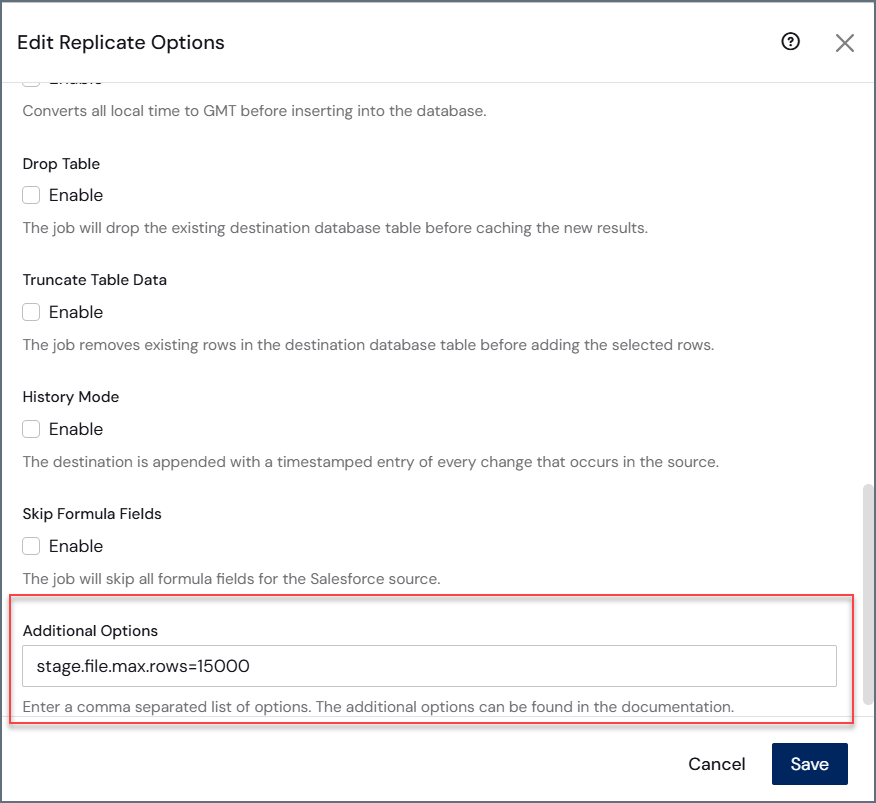
Task: Click the Truncate Table Data heading
Action: 95,279
